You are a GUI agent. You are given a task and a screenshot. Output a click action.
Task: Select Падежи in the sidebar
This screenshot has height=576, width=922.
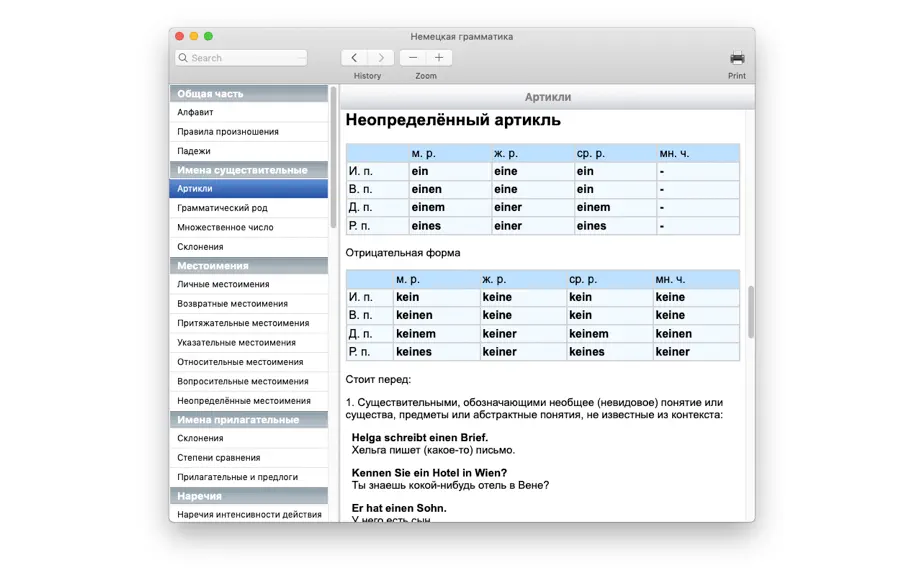point(249,151)
